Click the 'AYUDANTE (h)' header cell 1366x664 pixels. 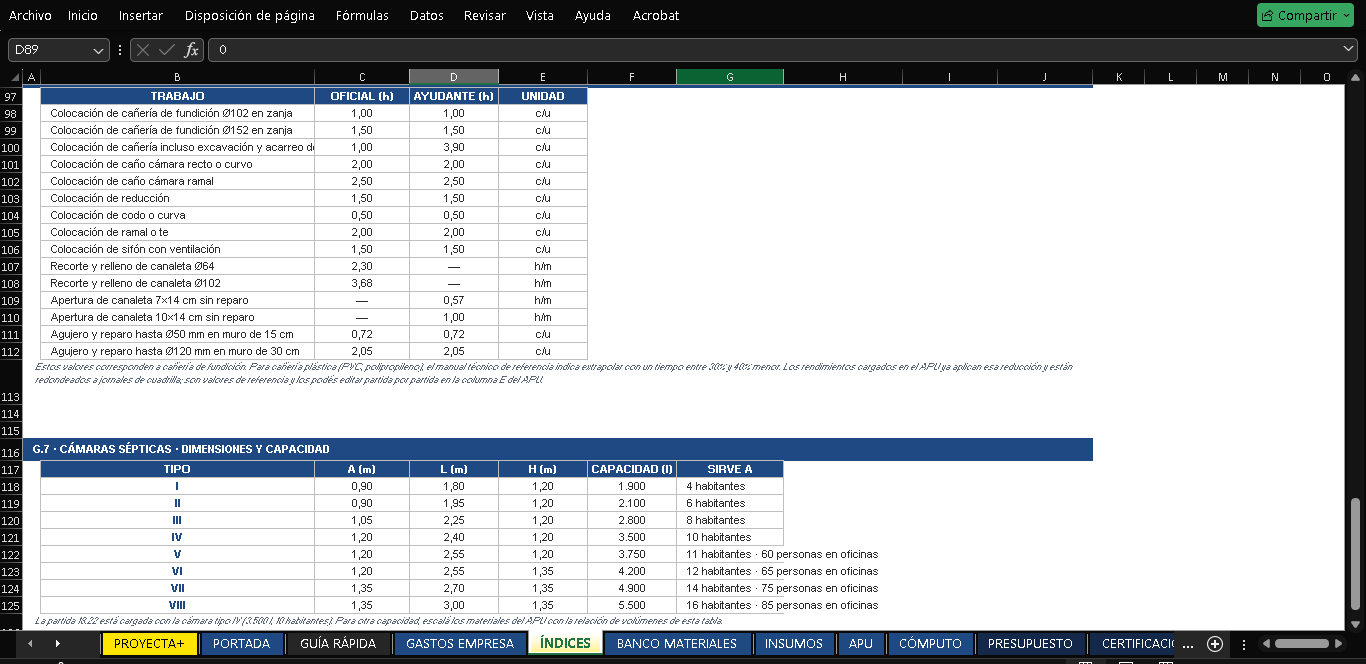(454, 96)
